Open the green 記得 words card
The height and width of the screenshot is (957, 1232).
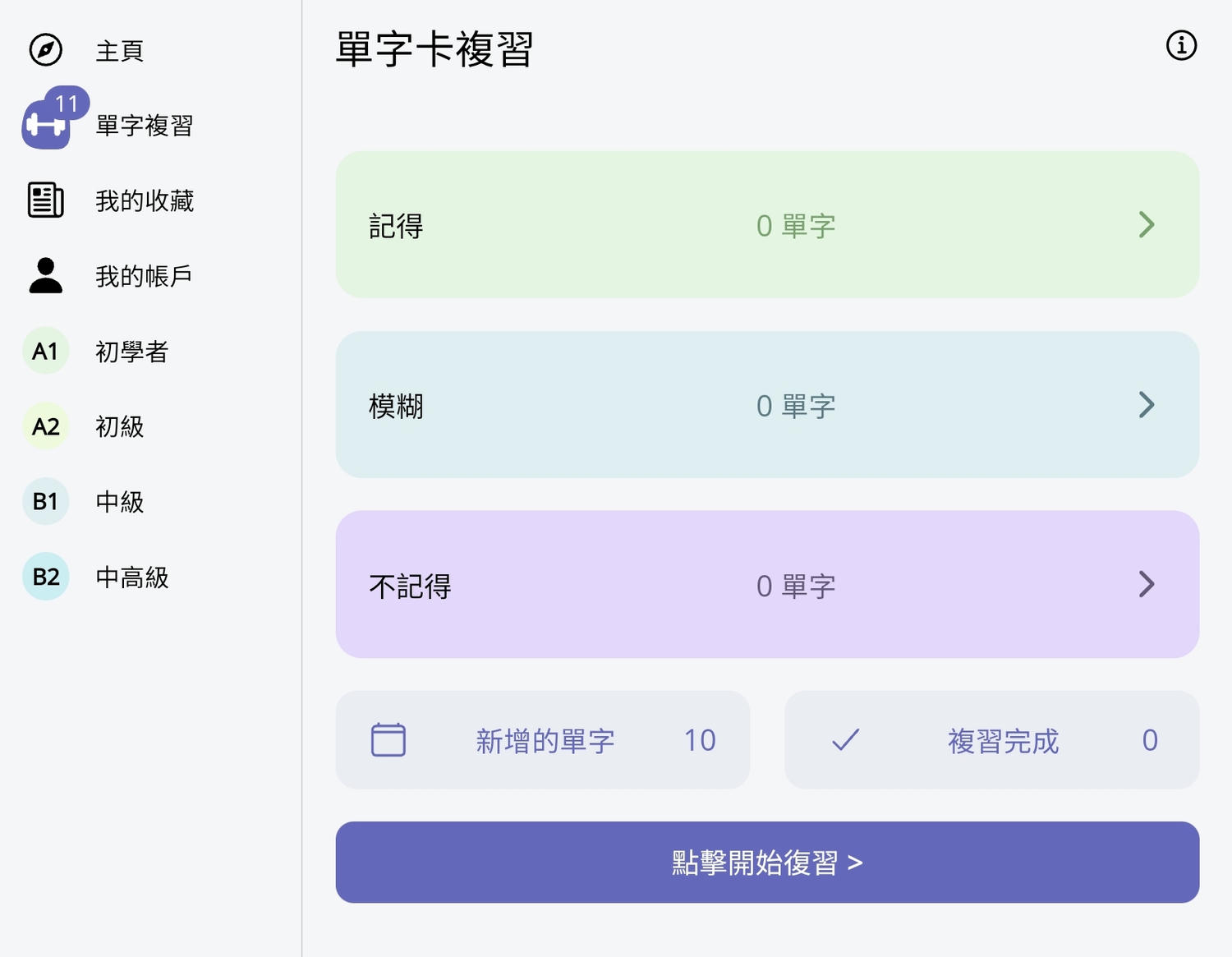767,224
